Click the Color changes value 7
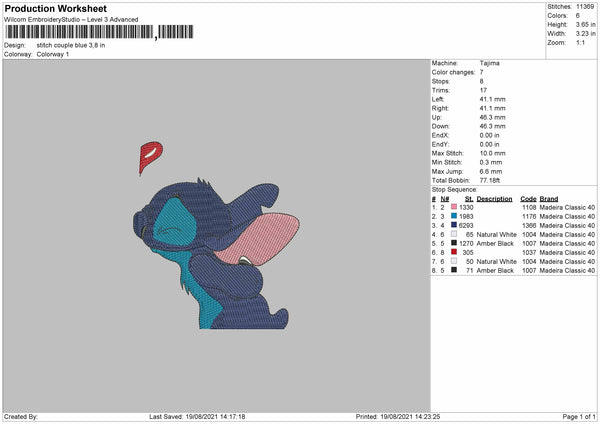This screenshot has height=424, width=600. click(x=481, y=72)
